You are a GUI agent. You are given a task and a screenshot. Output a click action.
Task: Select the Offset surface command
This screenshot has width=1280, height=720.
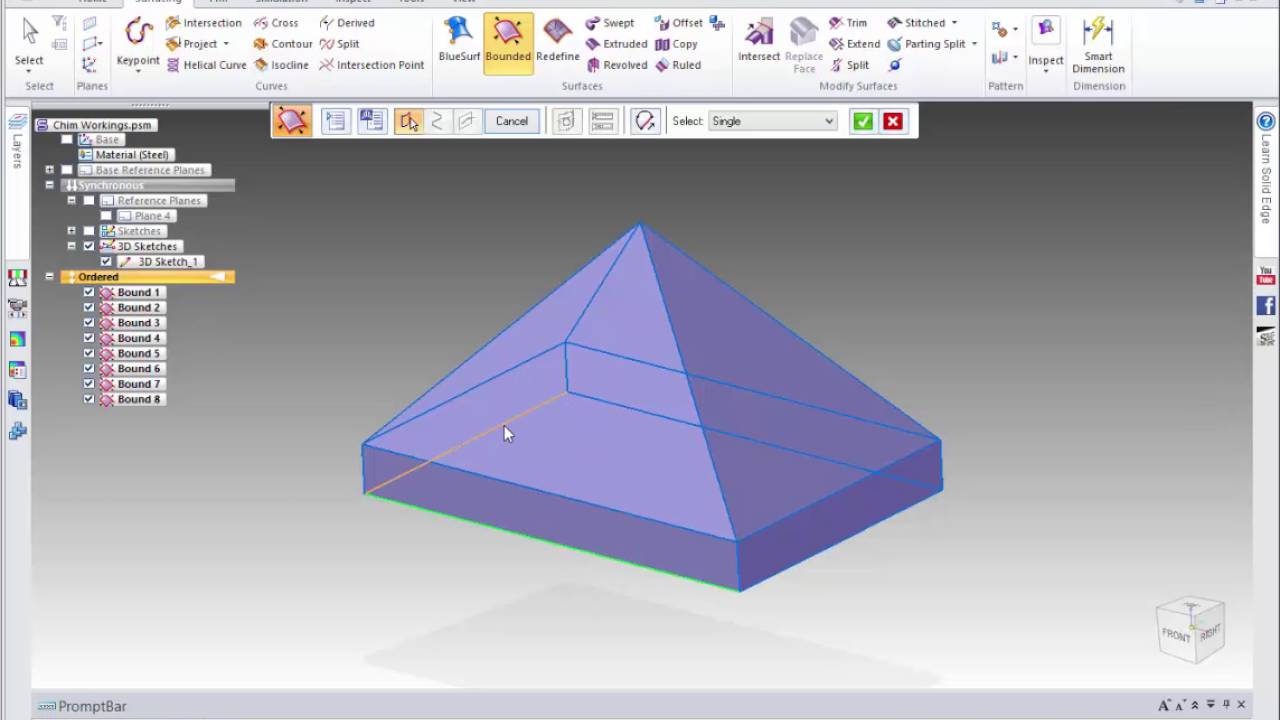(x=678, y=23)
